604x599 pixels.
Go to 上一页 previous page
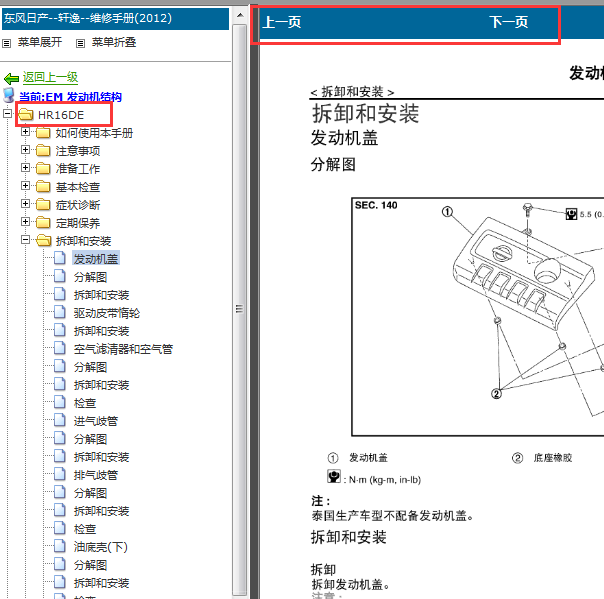pyautogui.click(x=282, y=22)
